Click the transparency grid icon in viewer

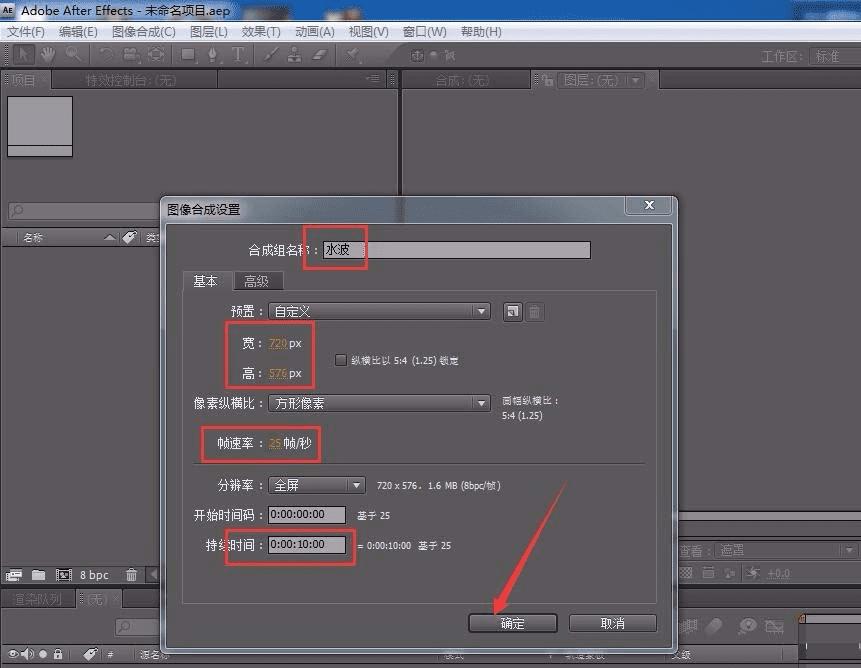pos(686,573)
